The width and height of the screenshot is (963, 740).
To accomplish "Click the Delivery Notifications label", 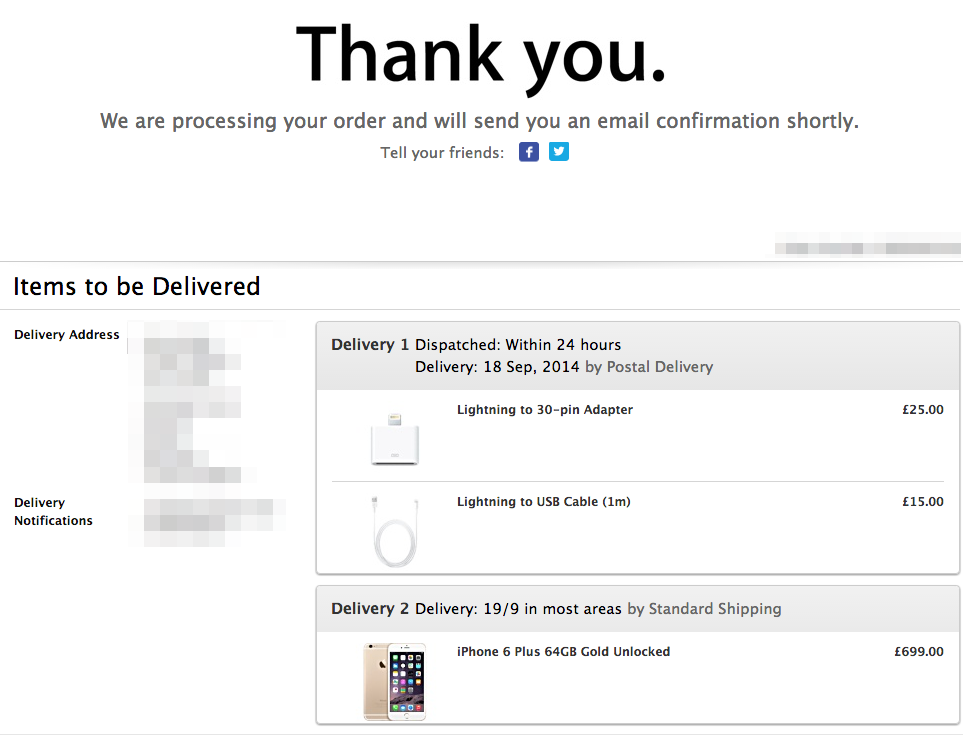I will 53,512.
